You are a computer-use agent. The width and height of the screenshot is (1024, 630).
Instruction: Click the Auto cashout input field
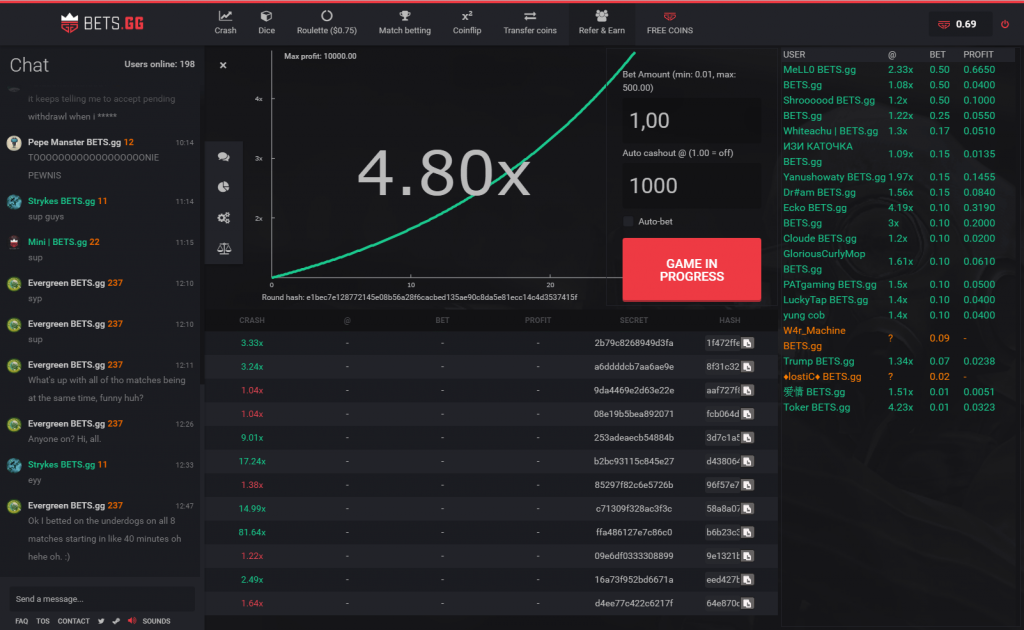click(691, 186)
